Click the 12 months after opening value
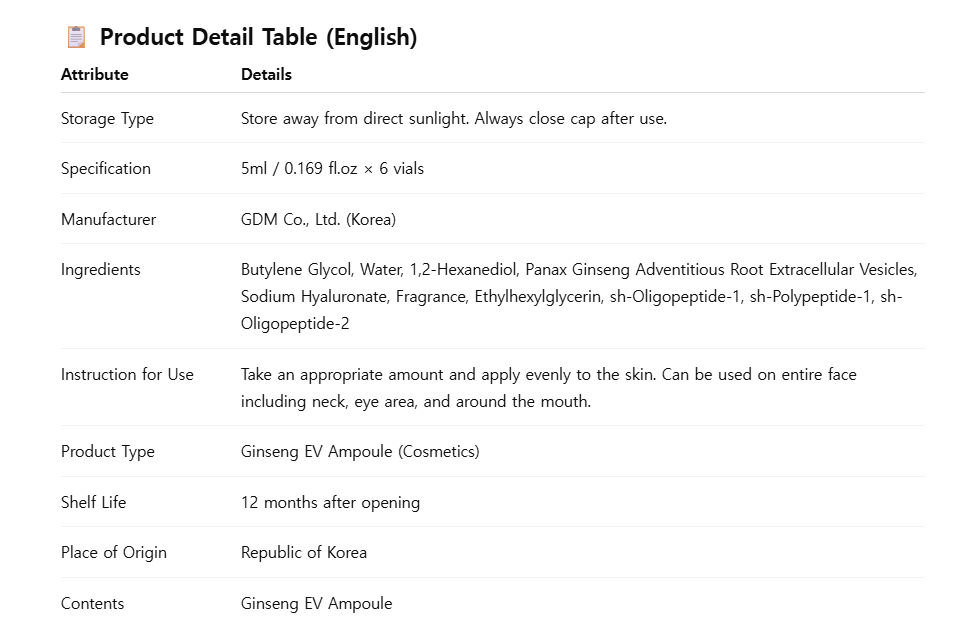979x636 pixels. point(330,502)
